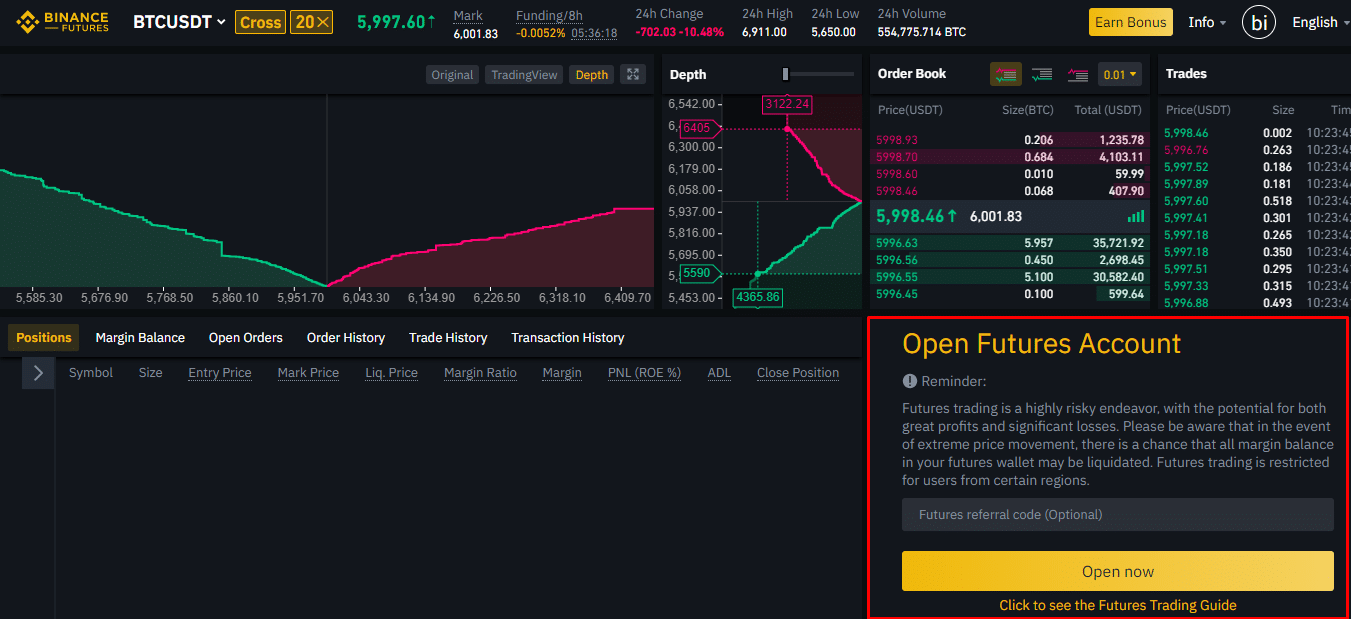The image size is (1351, 619).
Task: Select the ask price 5998.60 row
Action: [x=1010, y=174]
